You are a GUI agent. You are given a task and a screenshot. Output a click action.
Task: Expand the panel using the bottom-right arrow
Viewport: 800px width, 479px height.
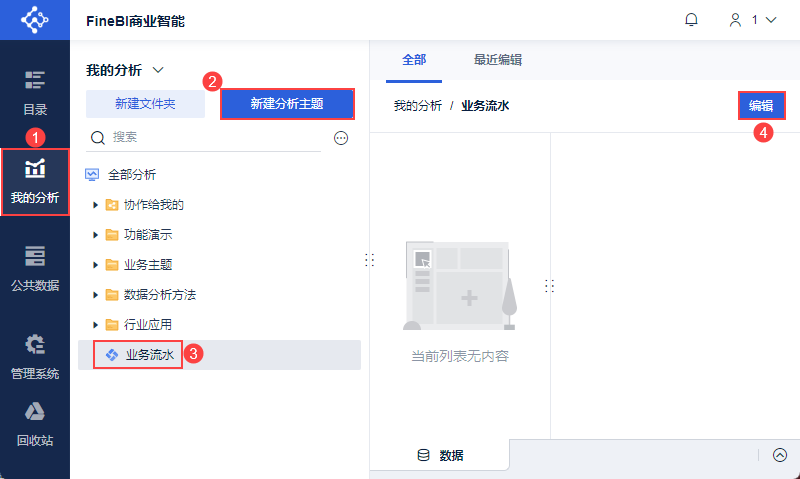tap(780, 455)
